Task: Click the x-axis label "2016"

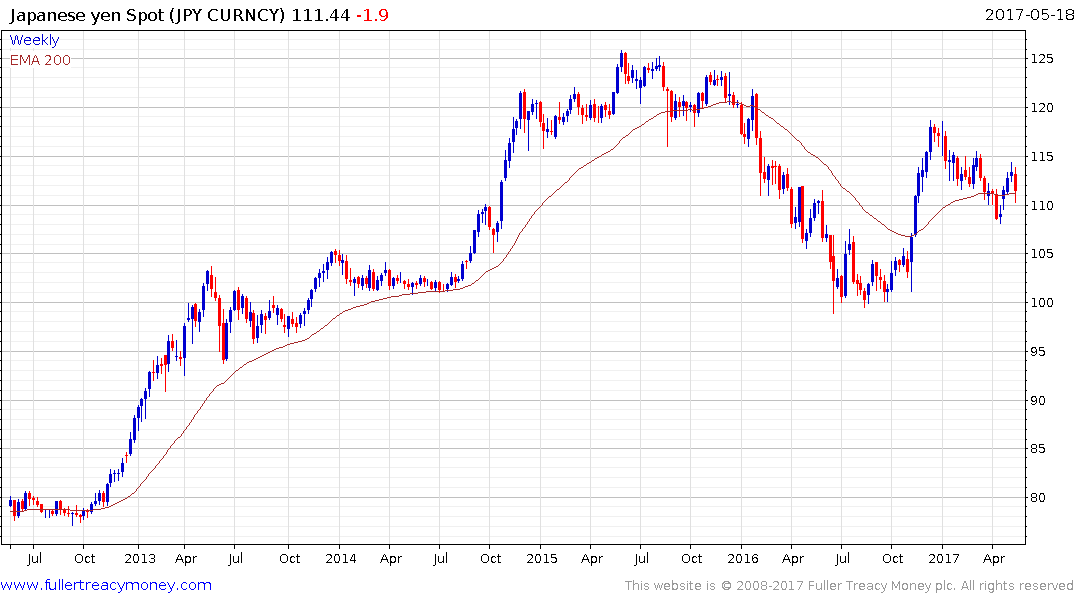Action: tap(743, 558)
